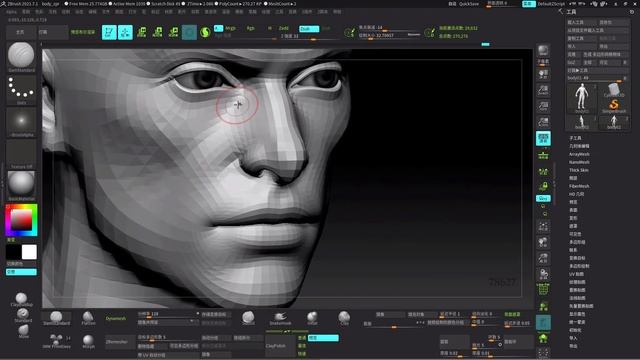640x360 pixels.
Task: Select the Scale transform icon
Action: (158, 32)
